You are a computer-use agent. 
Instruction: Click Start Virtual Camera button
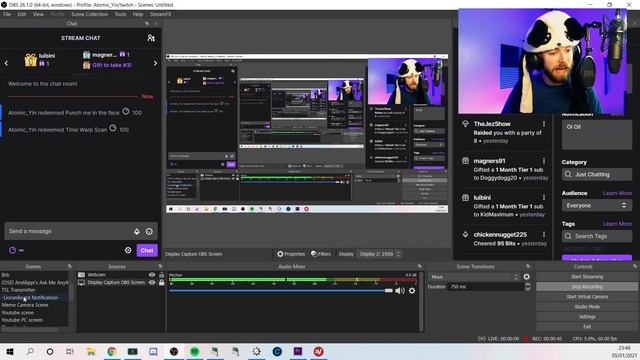click(x=587, y=297)
